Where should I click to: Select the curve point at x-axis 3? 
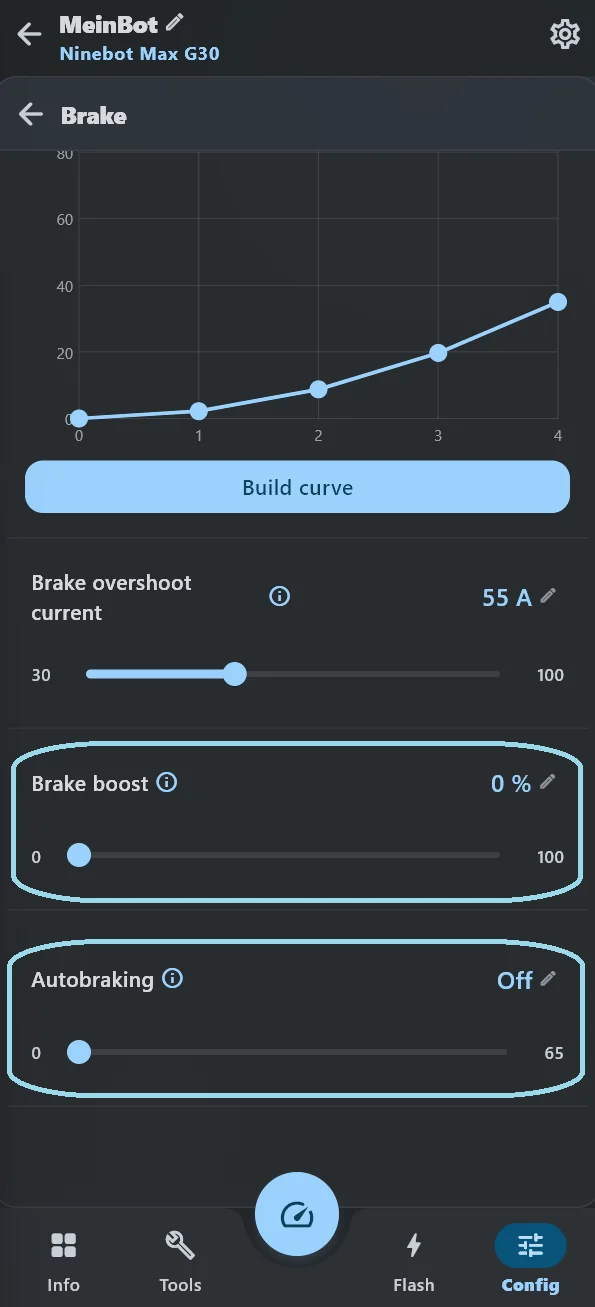pos(438,353)
